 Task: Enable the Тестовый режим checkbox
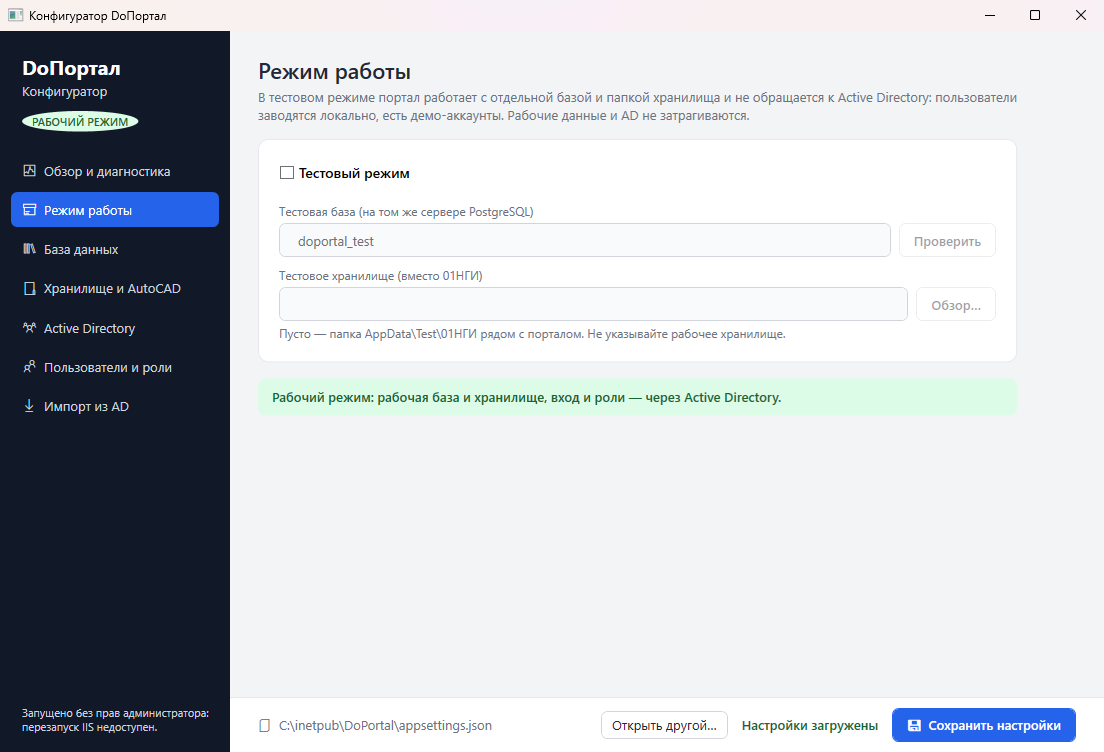[x=287, y=173]
